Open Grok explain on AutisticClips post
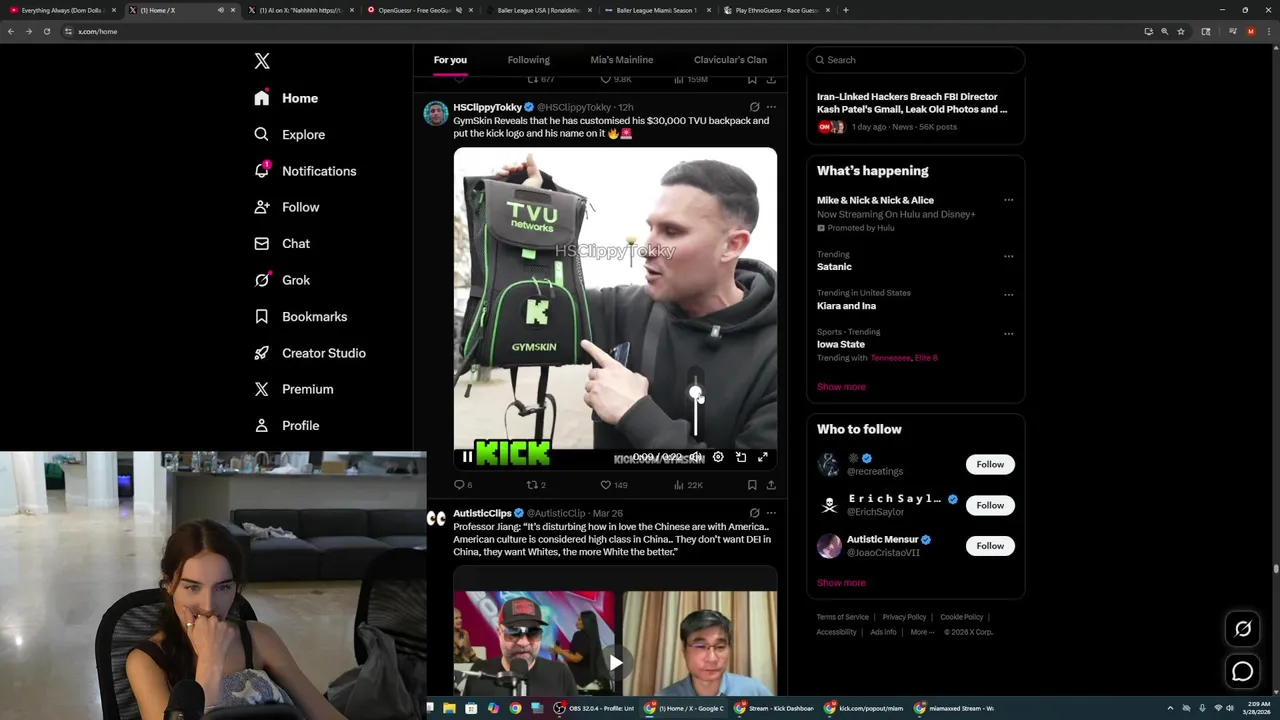1280x720 pixels. 754,513
